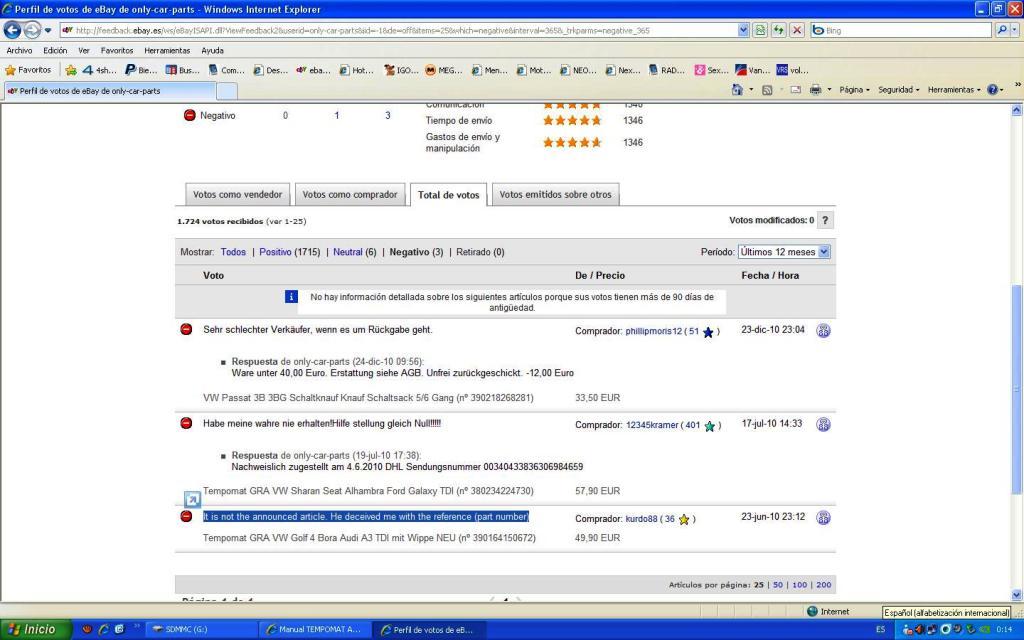This screenshot has width=1024, height=640.
Task: Open the eba... eBay bookmark
Action: tap(313, 70)
